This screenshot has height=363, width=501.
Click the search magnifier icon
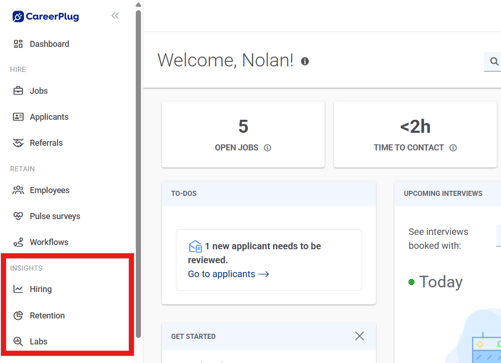point(494,61)
